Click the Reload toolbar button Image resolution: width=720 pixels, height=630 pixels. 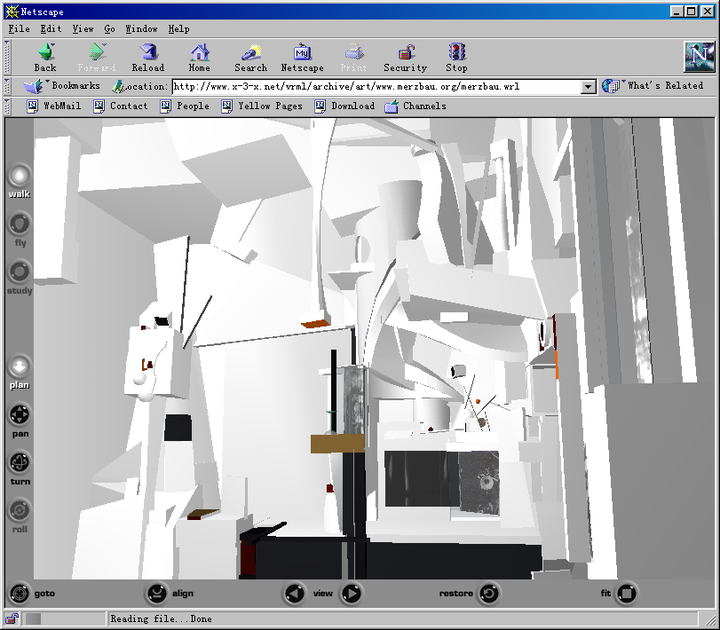click(x=148, y=57)
